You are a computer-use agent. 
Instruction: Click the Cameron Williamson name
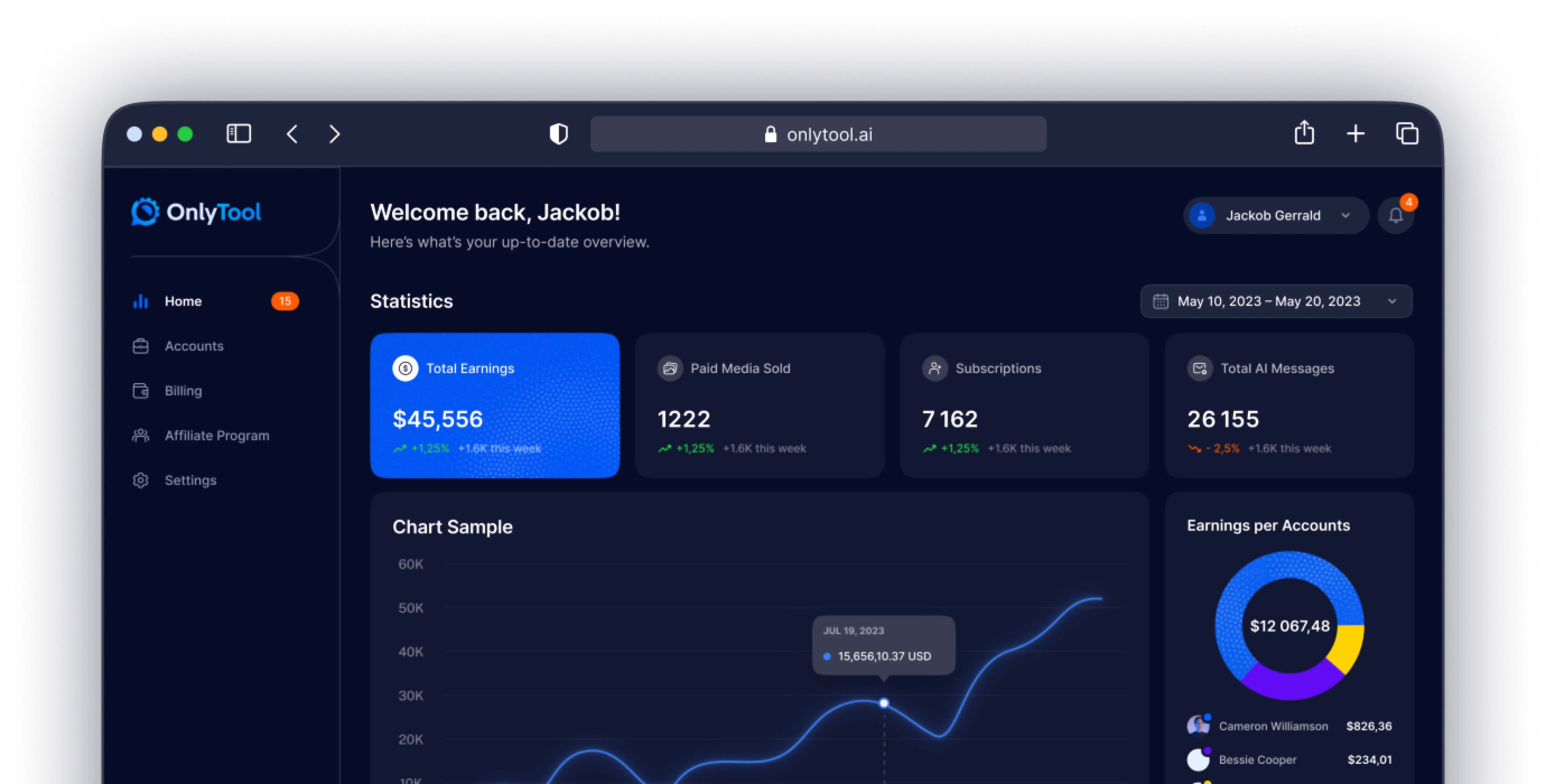pyautogui.click(x=1273, y=726)
